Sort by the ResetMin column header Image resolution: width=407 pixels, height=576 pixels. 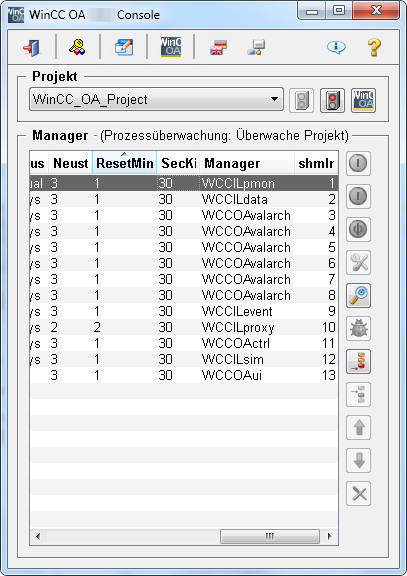[125, 163]
